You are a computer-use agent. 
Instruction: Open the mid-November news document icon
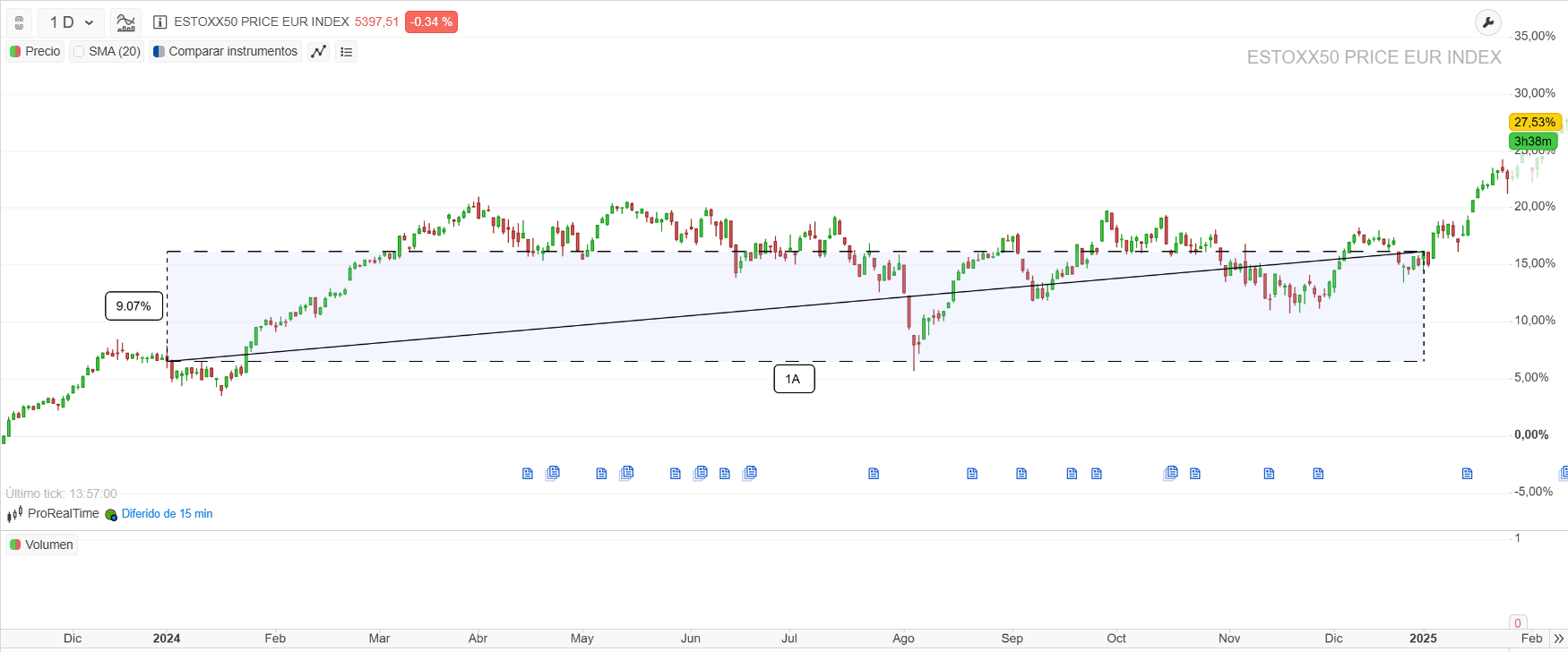[x=1269, y=474]
